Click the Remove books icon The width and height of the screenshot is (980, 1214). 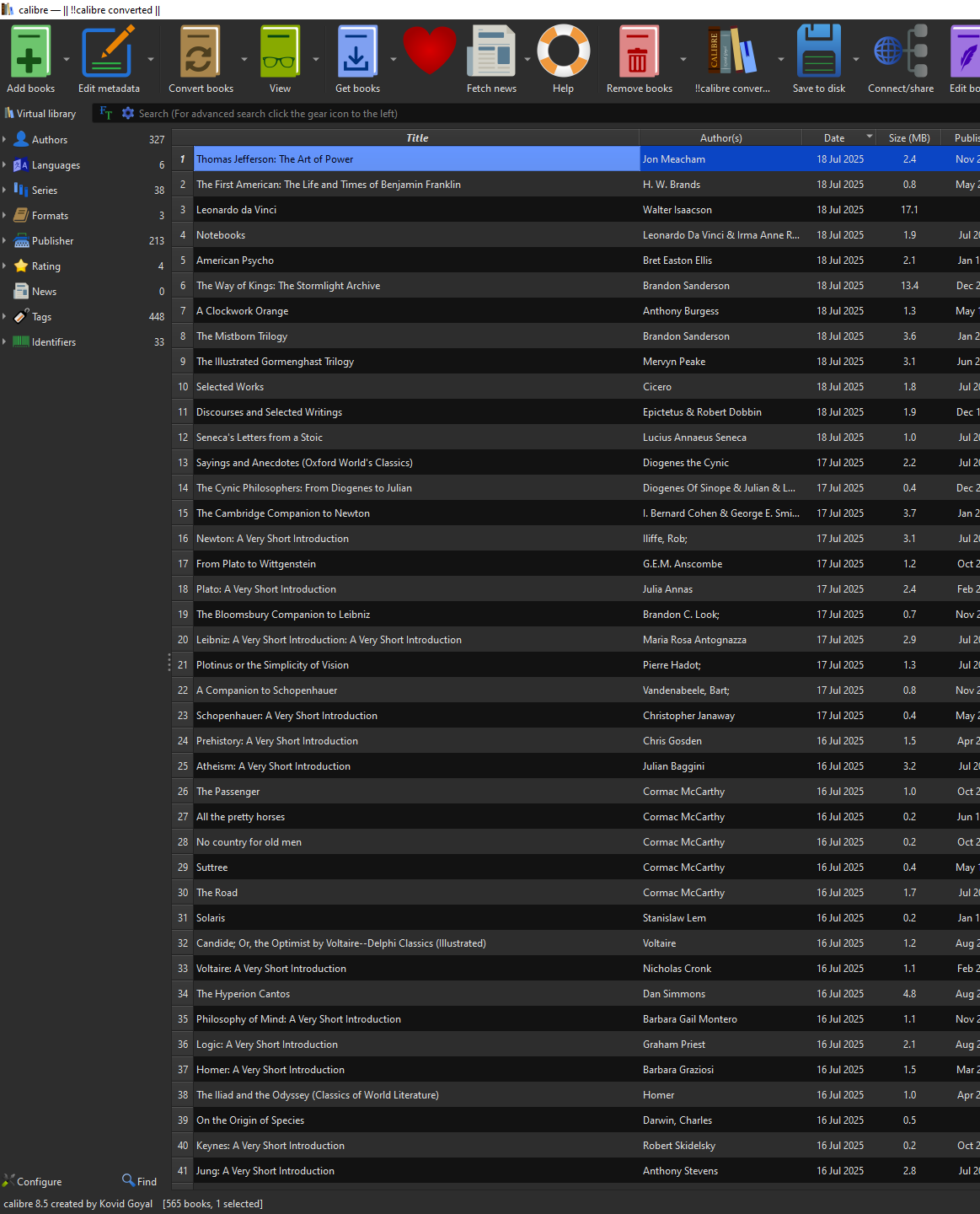(638, 52)
